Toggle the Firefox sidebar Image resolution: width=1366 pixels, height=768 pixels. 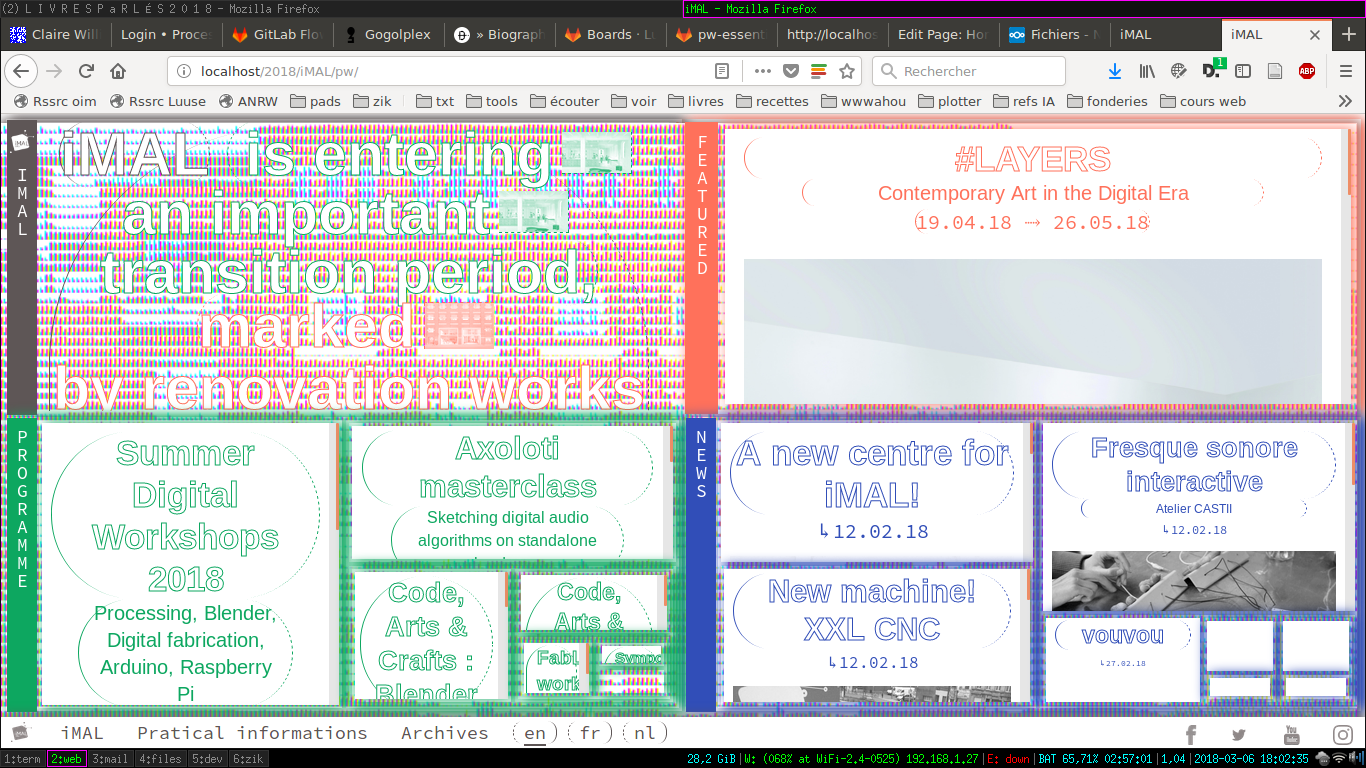(x=1243, y=71)
